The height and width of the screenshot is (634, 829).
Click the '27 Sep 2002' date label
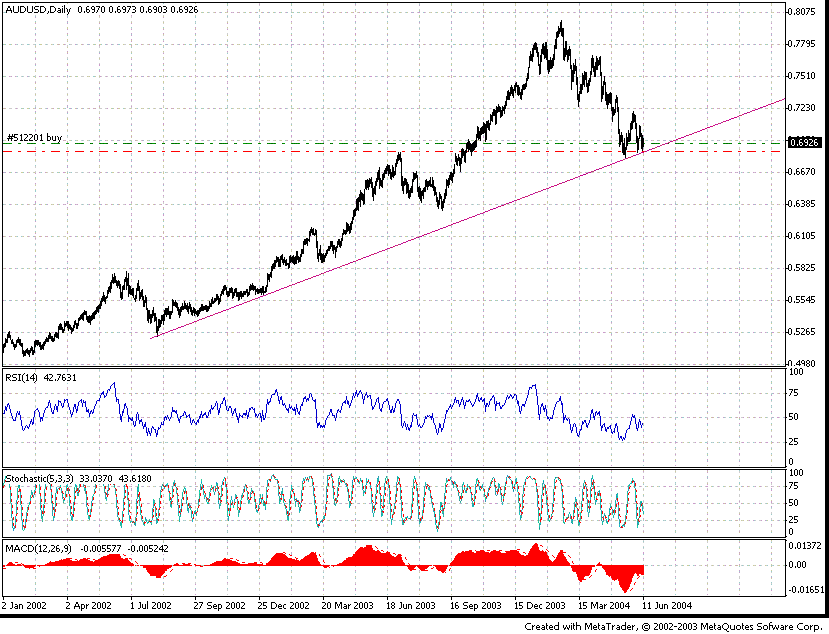(219, 605)
